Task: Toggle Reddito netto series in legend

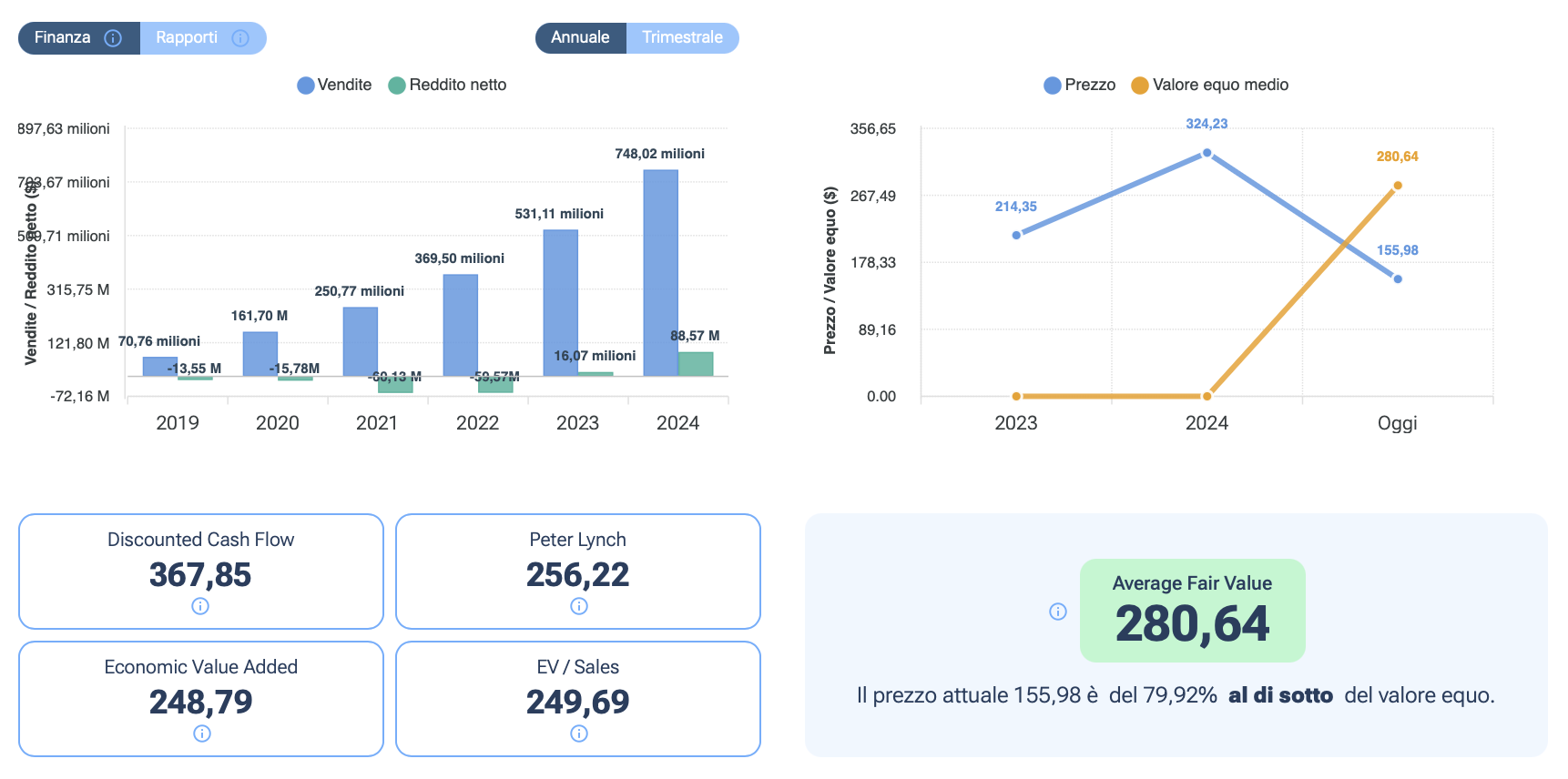Action: pos(447,85)
